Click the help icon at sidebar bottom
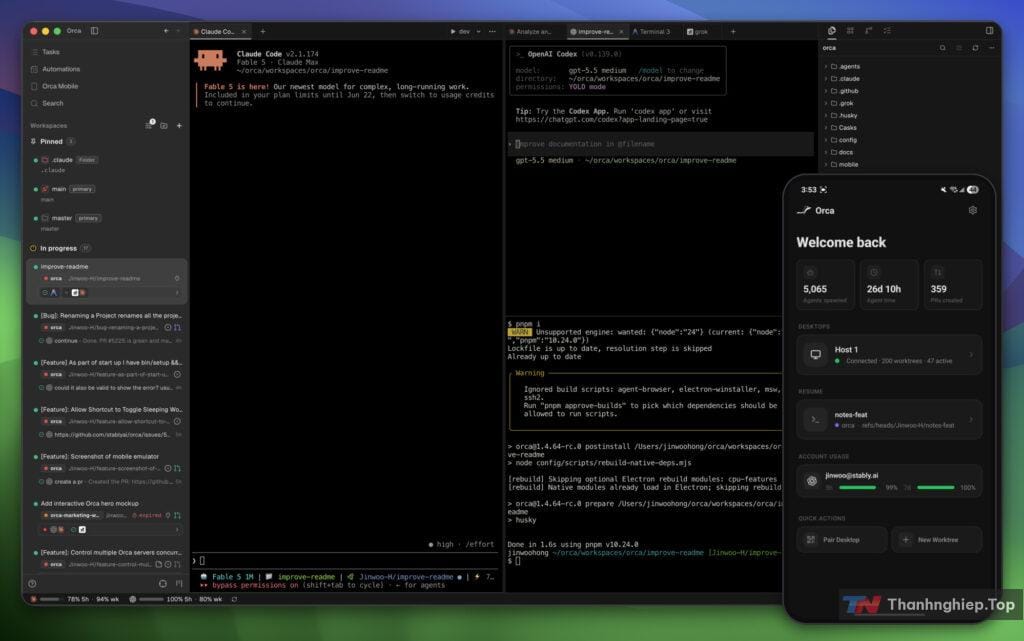This screenshot has height=641, width=1024. 33,584
